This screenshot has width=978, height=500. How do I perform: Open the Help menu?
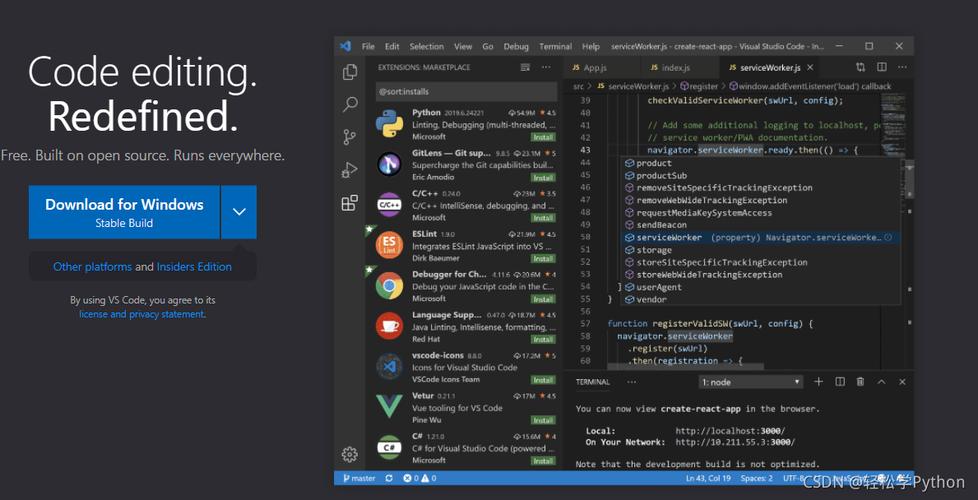click(x=591, y=47)
